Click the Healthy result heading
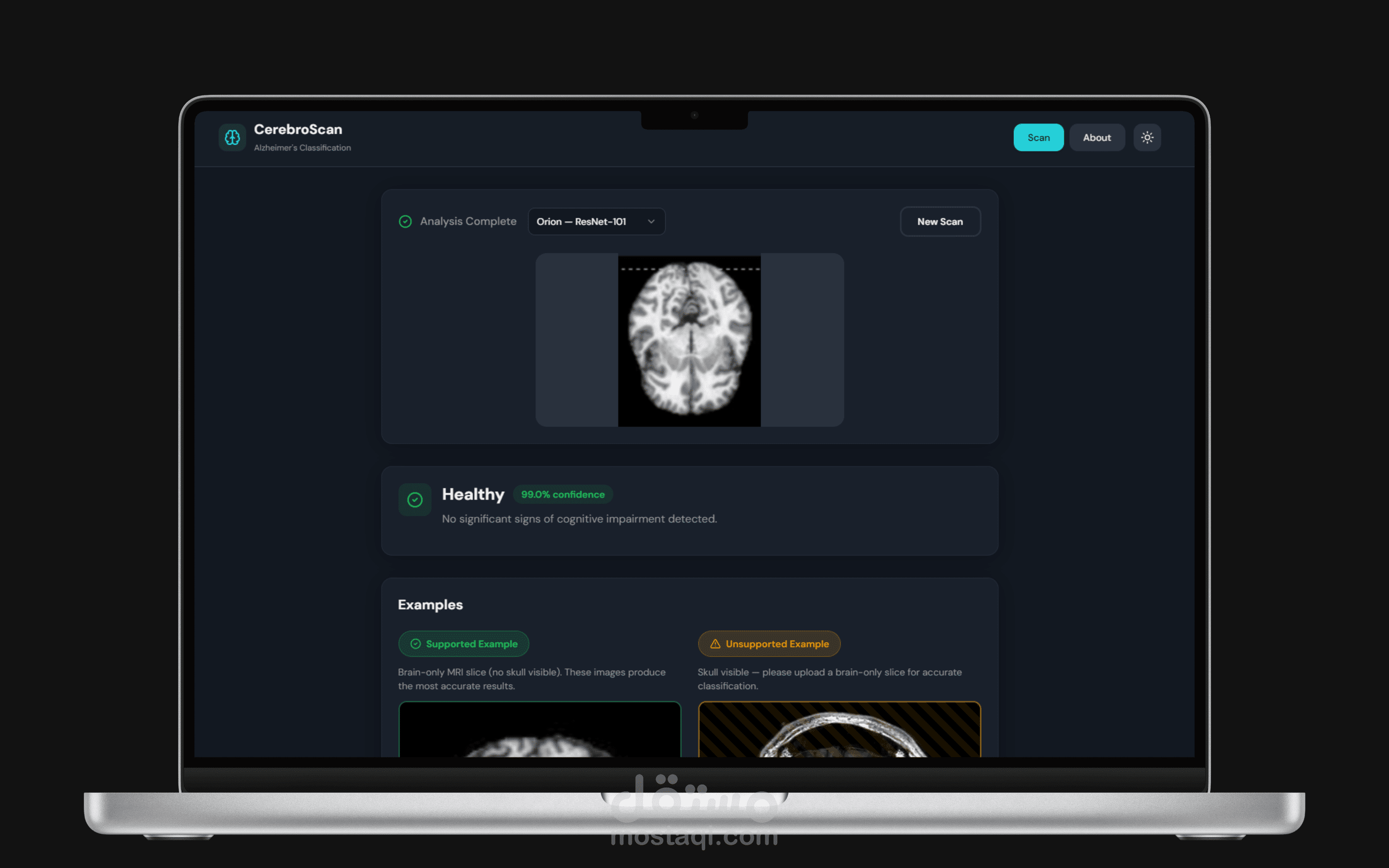Screen dimensions: 1389x868 tap(473, 494)
